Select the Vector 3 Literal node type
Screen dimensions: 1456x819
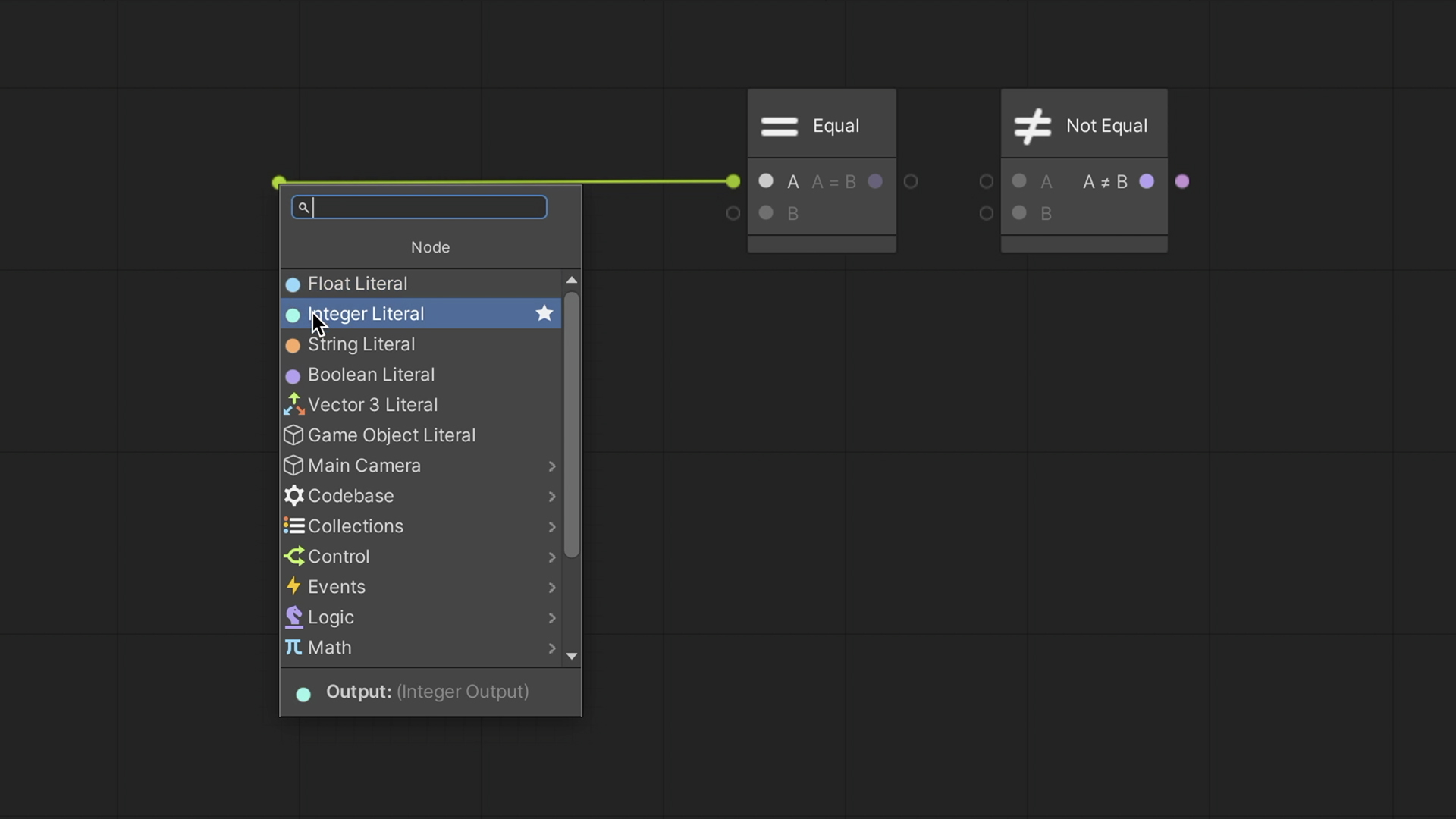[x=372, y=404]
